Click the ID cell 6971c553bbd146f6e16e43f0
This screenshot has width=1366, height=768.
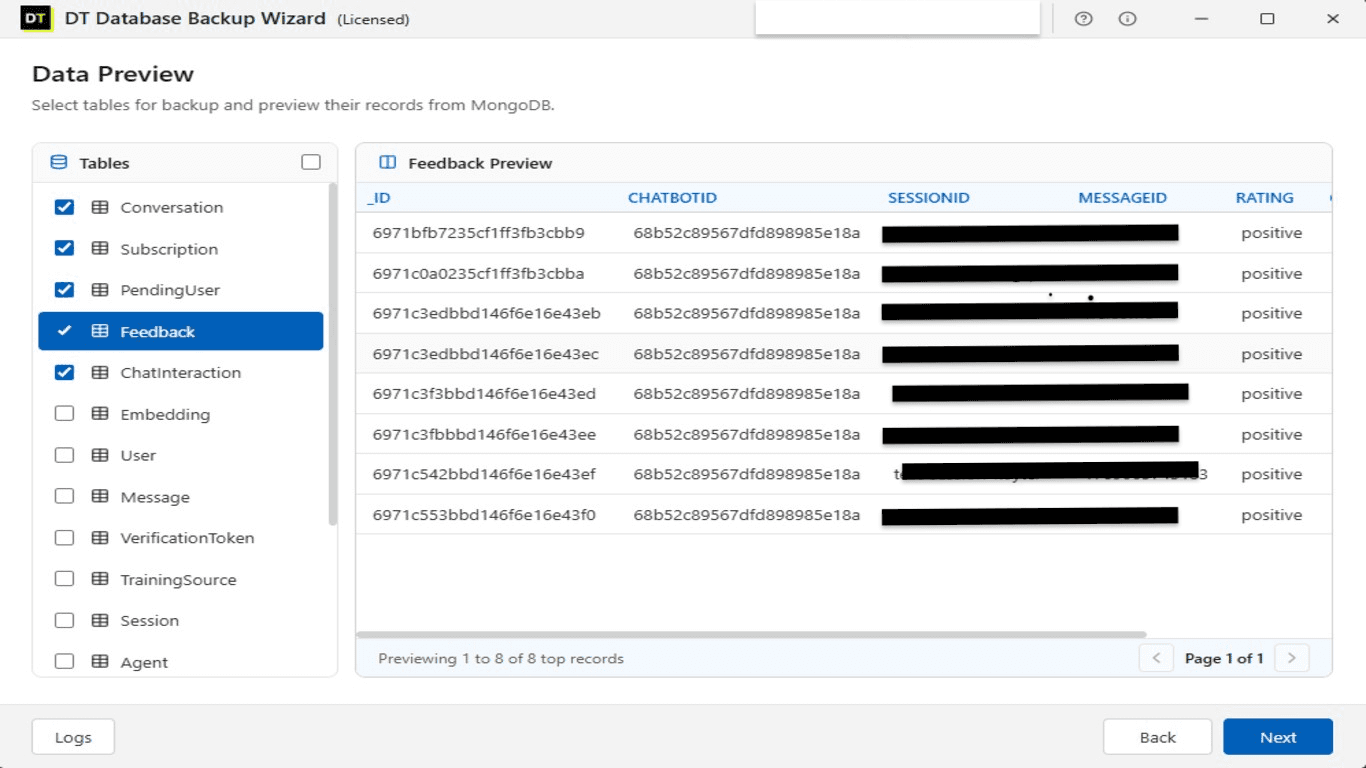(x=484, y=515)
